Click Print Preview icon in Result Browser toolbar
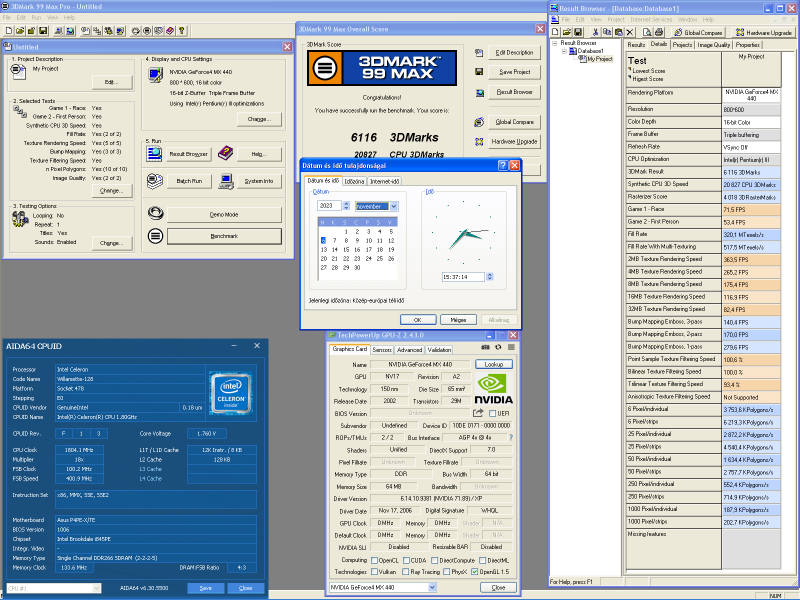 point(647,32)
